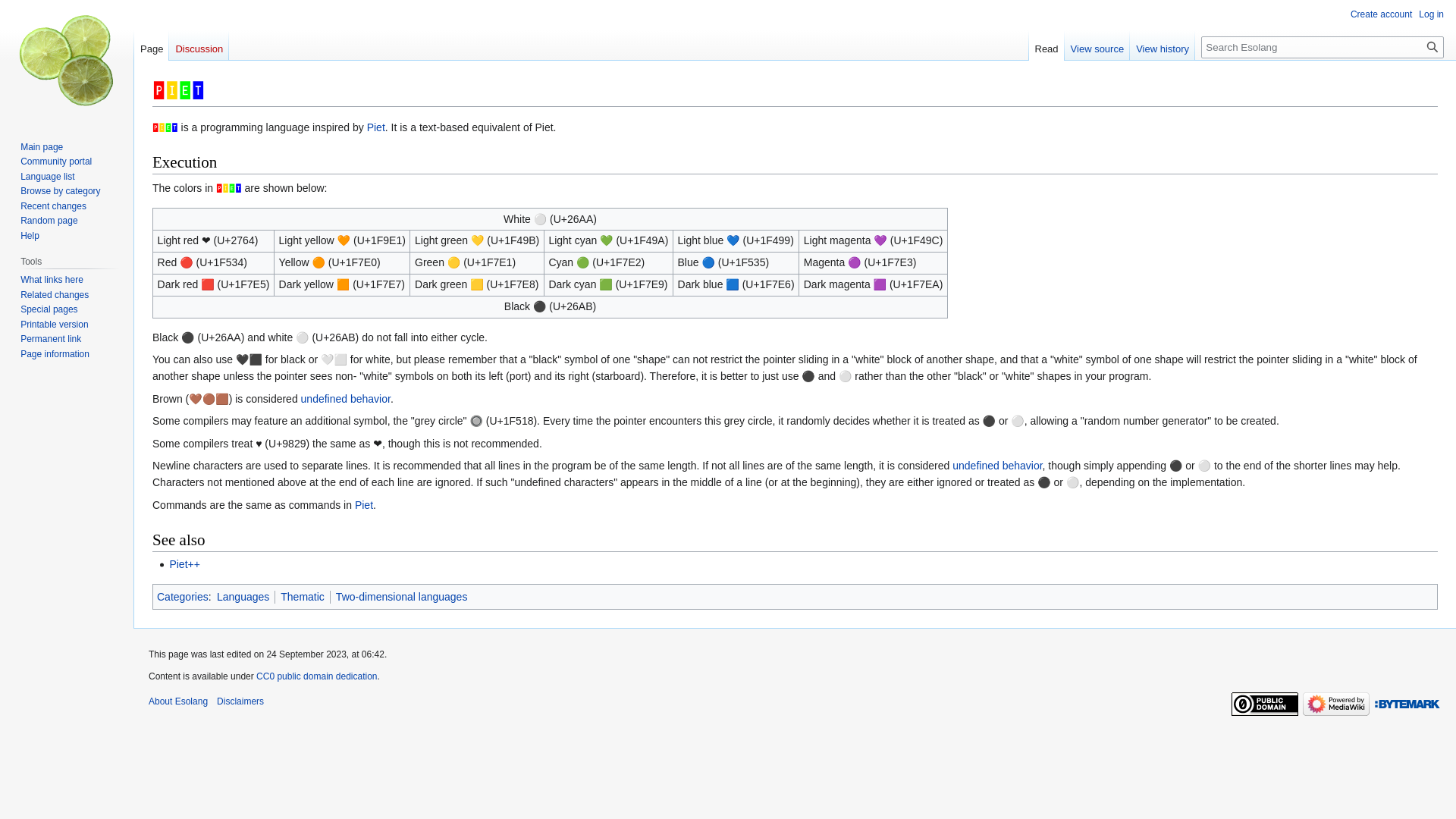
Task: Go to Random page in sidebar
Action: point(49,221)
